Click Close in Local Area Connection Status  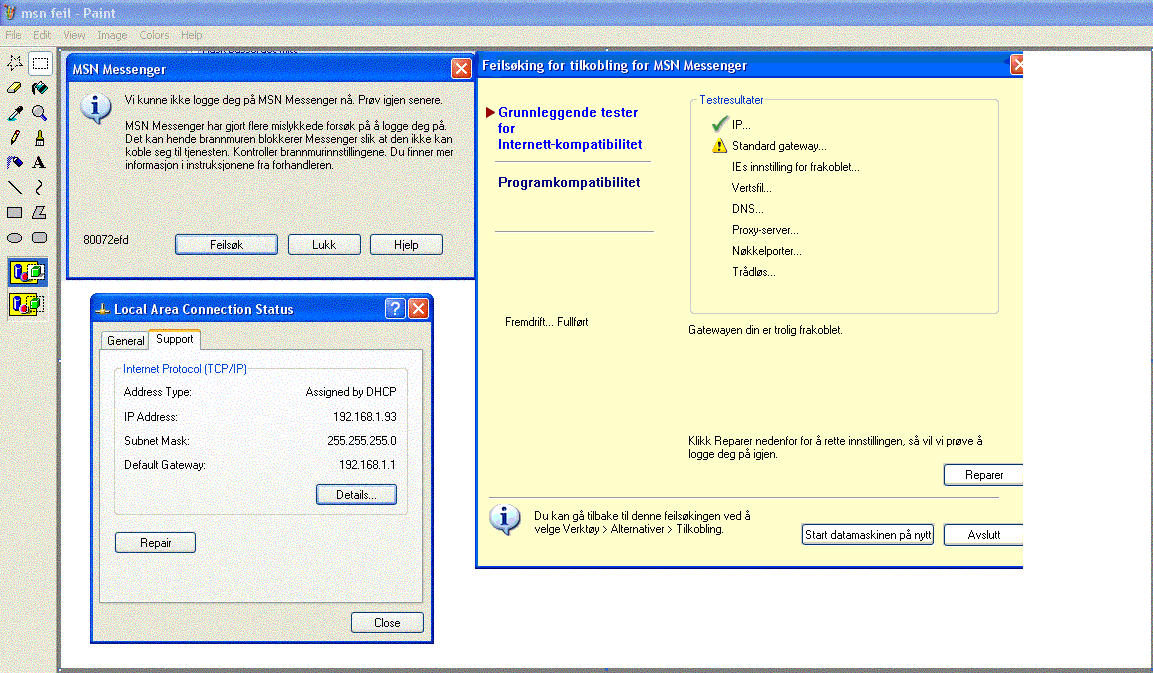387,623
